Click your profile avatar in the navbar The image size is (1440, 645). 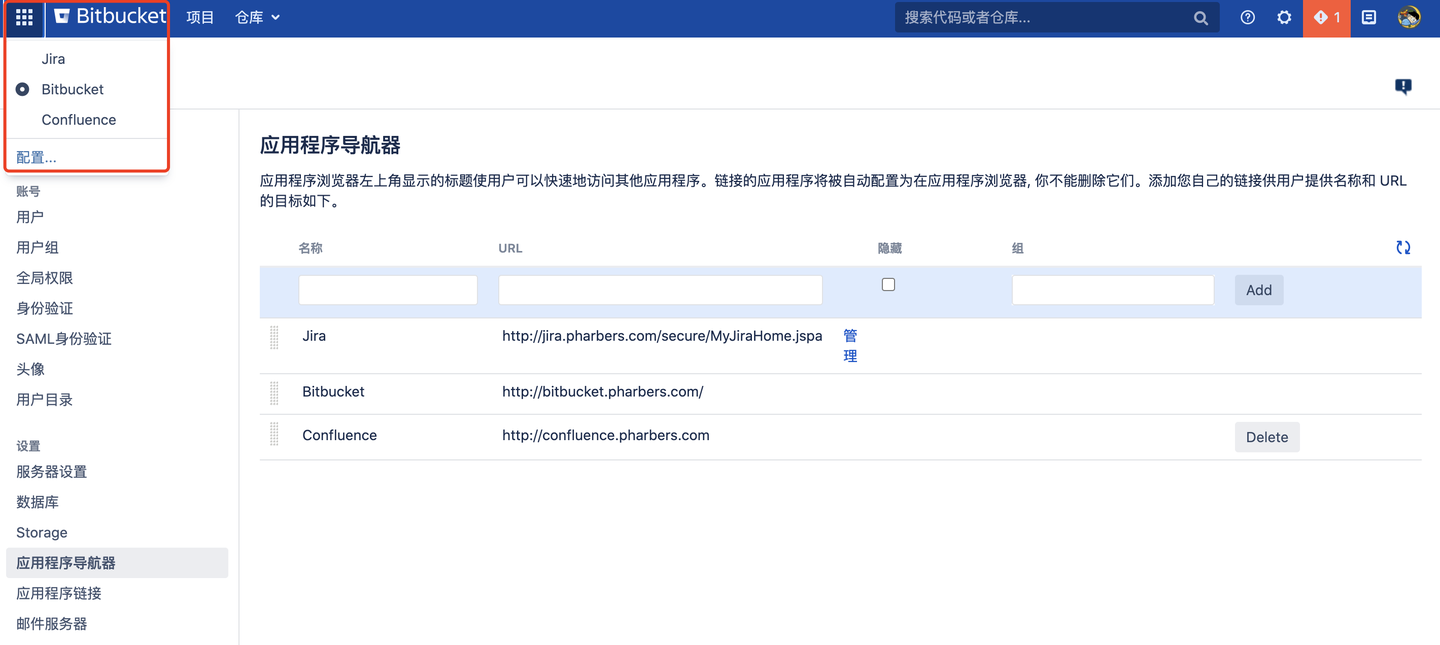click(1409, 17)
